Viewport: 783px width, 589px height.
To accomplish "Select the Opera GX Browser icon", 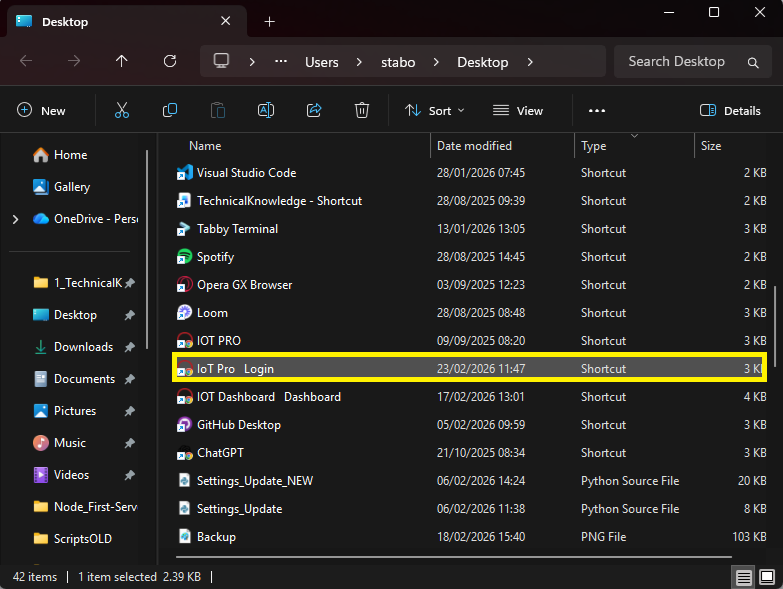I will coord(185,285).
